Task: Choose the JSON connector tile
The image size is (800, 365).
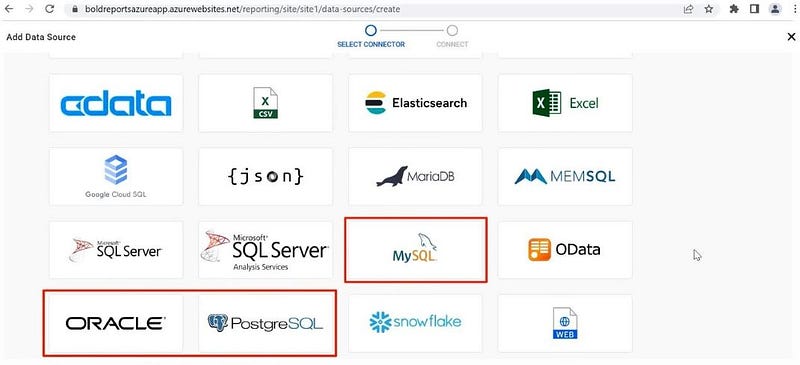Action: (x=265, y=177)
